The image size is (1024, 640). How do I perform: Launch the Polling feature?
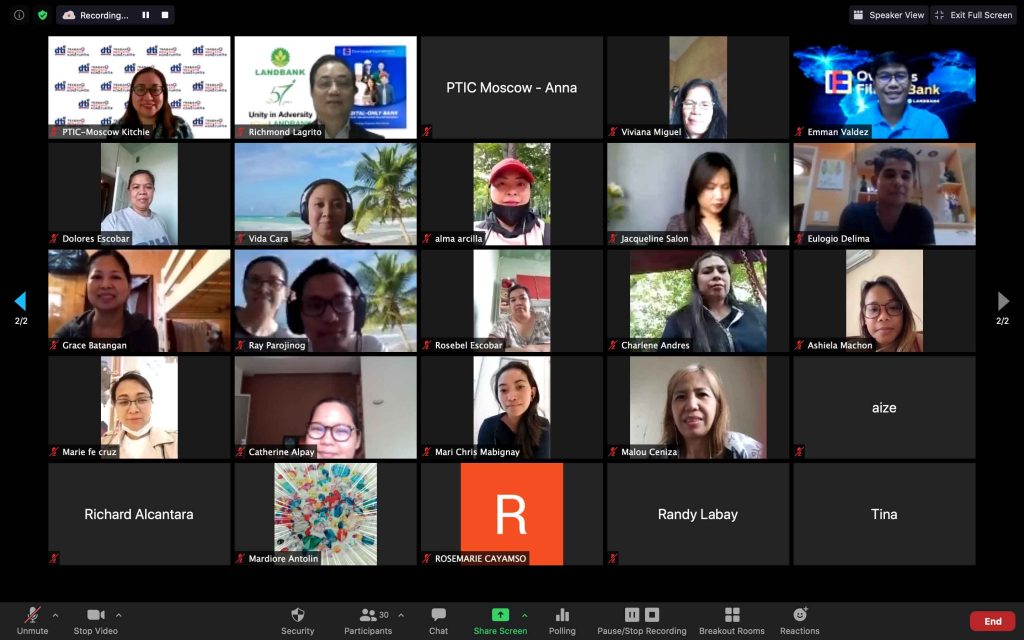561,620
